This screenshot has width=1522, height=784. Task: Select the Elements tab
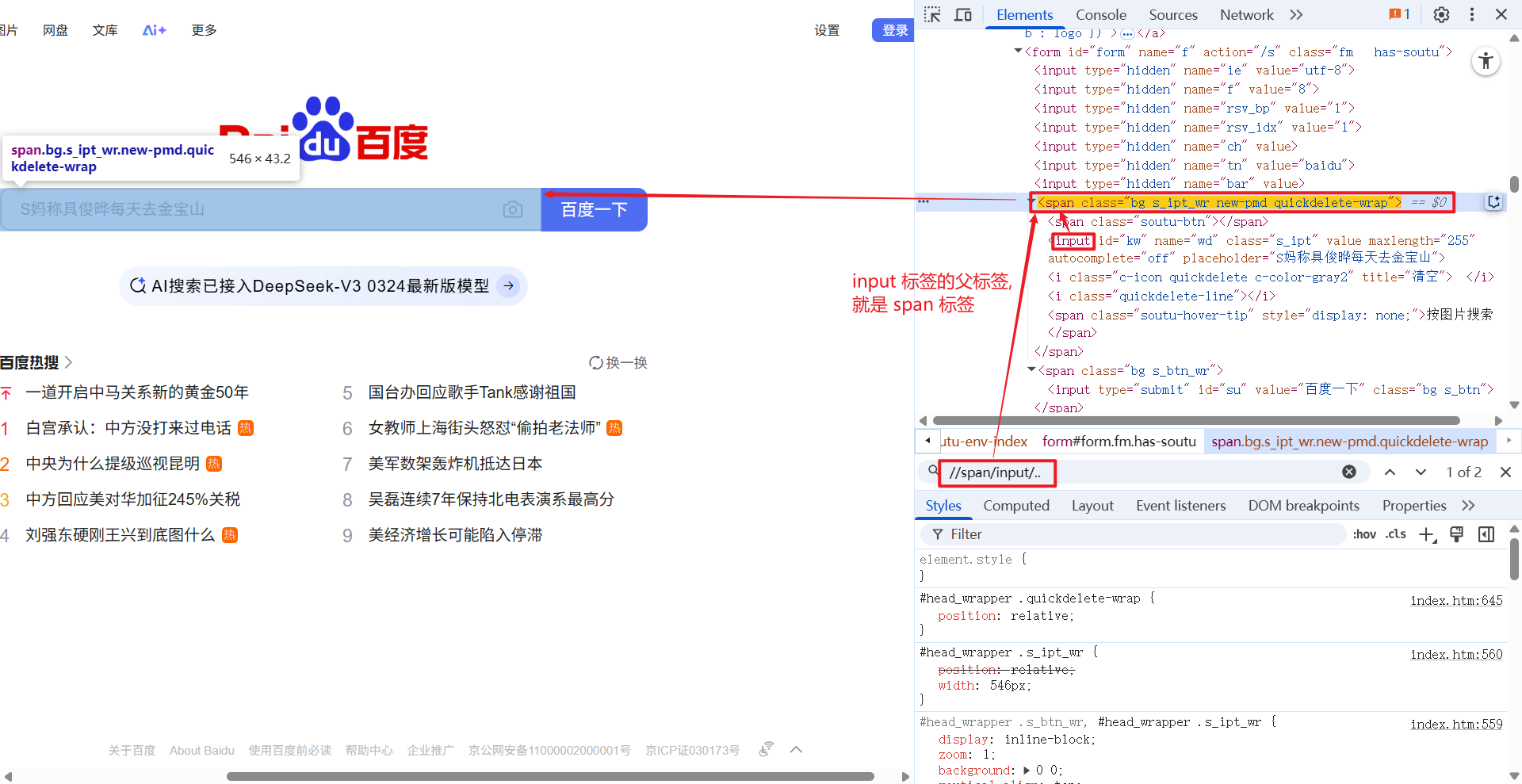coord(1024,14)
